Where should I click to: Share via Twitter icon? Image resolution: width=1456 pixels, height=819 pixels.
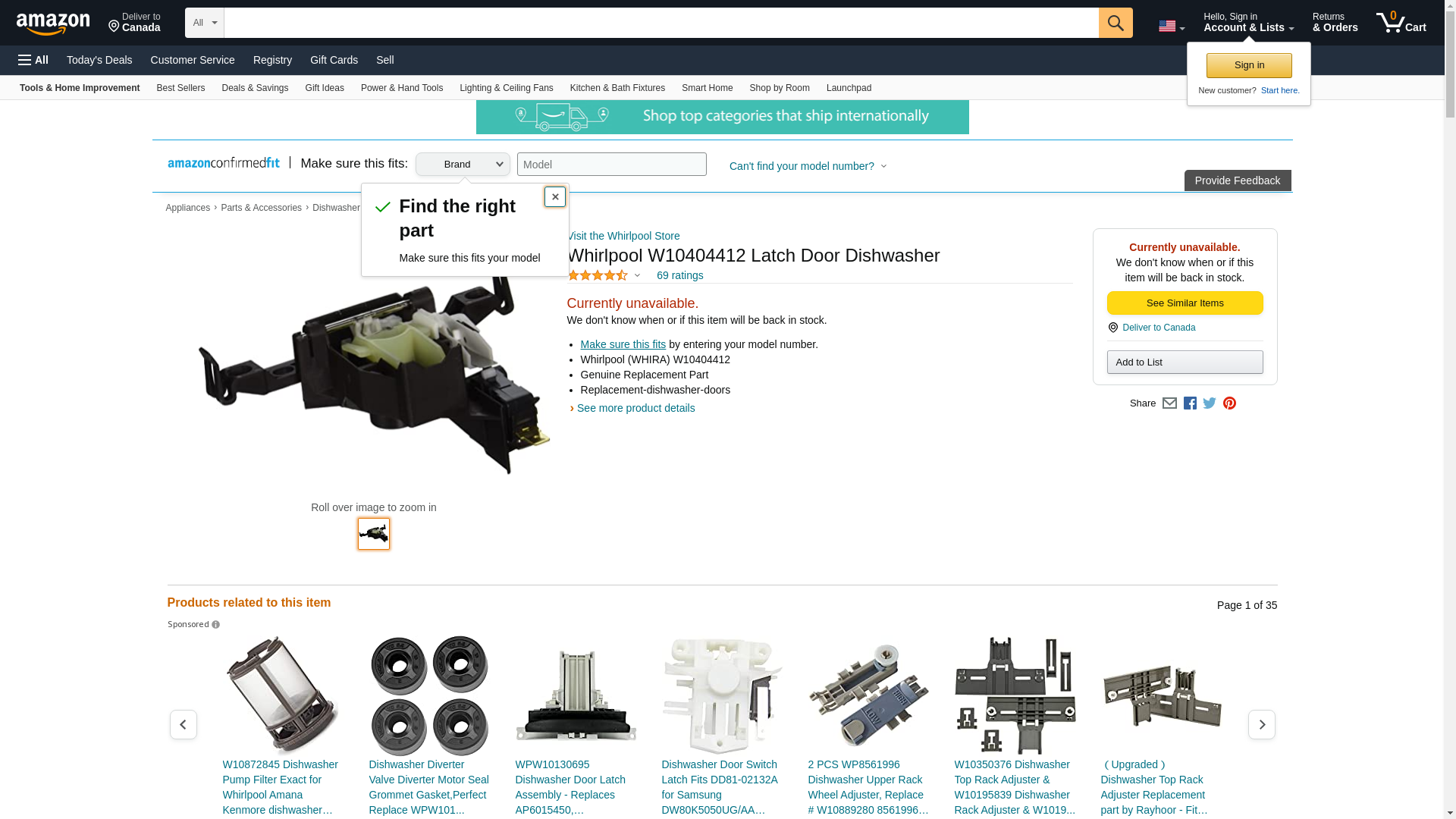(1210, 403)
